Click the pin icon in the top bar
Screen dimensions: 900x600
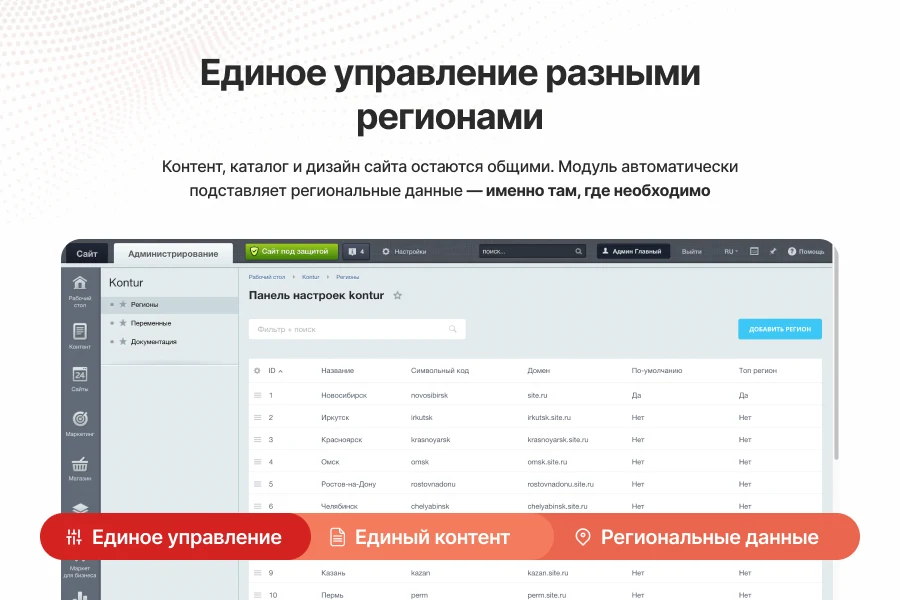(x=773, y=251)
